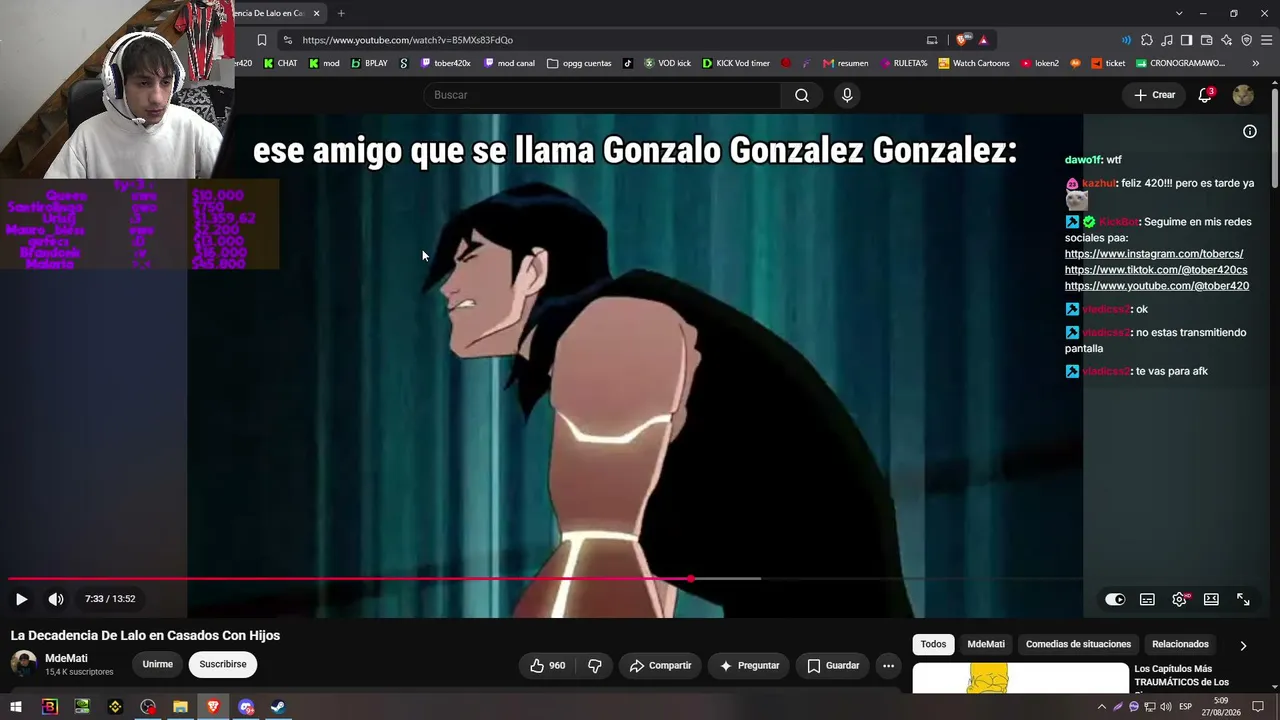Start voice search with the microphone icon

[x=847, y=95]
